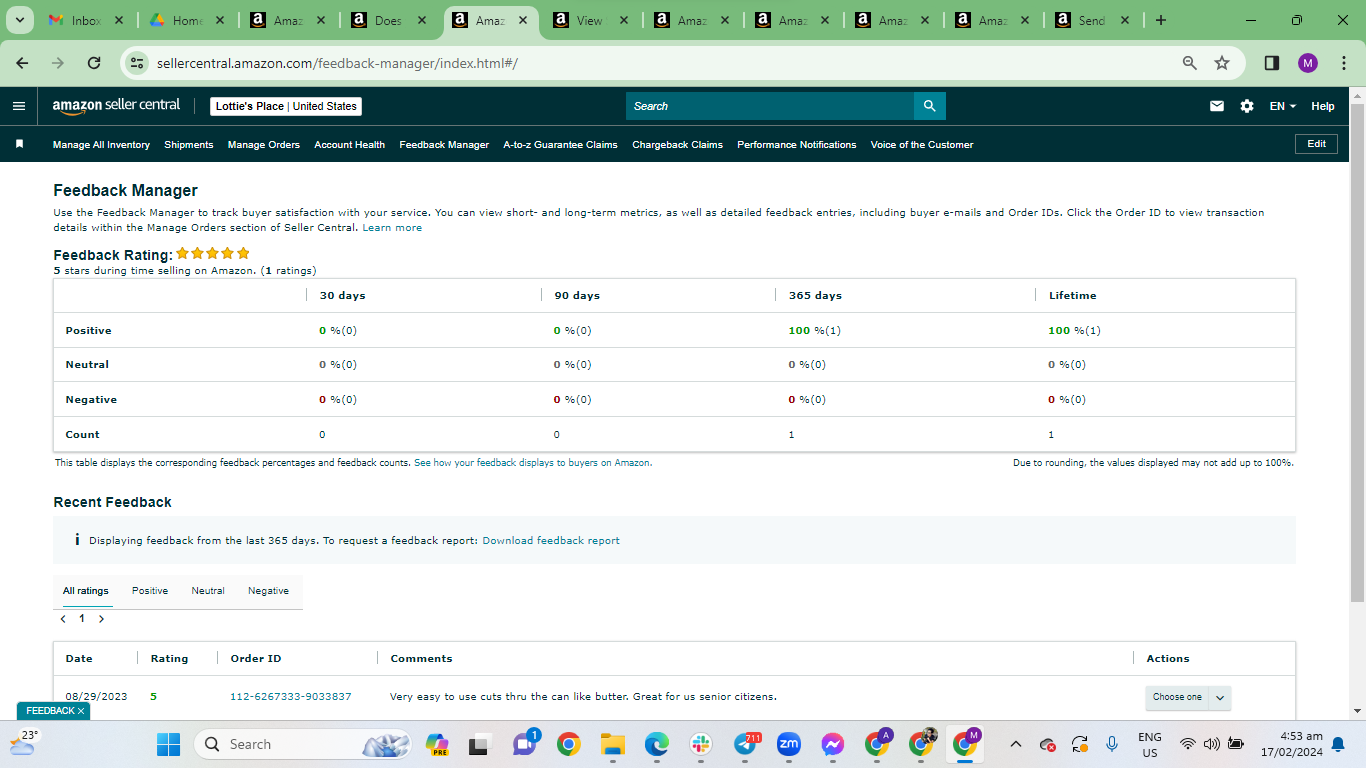The width and height of the screenshot is (1366, 768).
Task: Click the Learn more link
Action: [x=392, y=228]
